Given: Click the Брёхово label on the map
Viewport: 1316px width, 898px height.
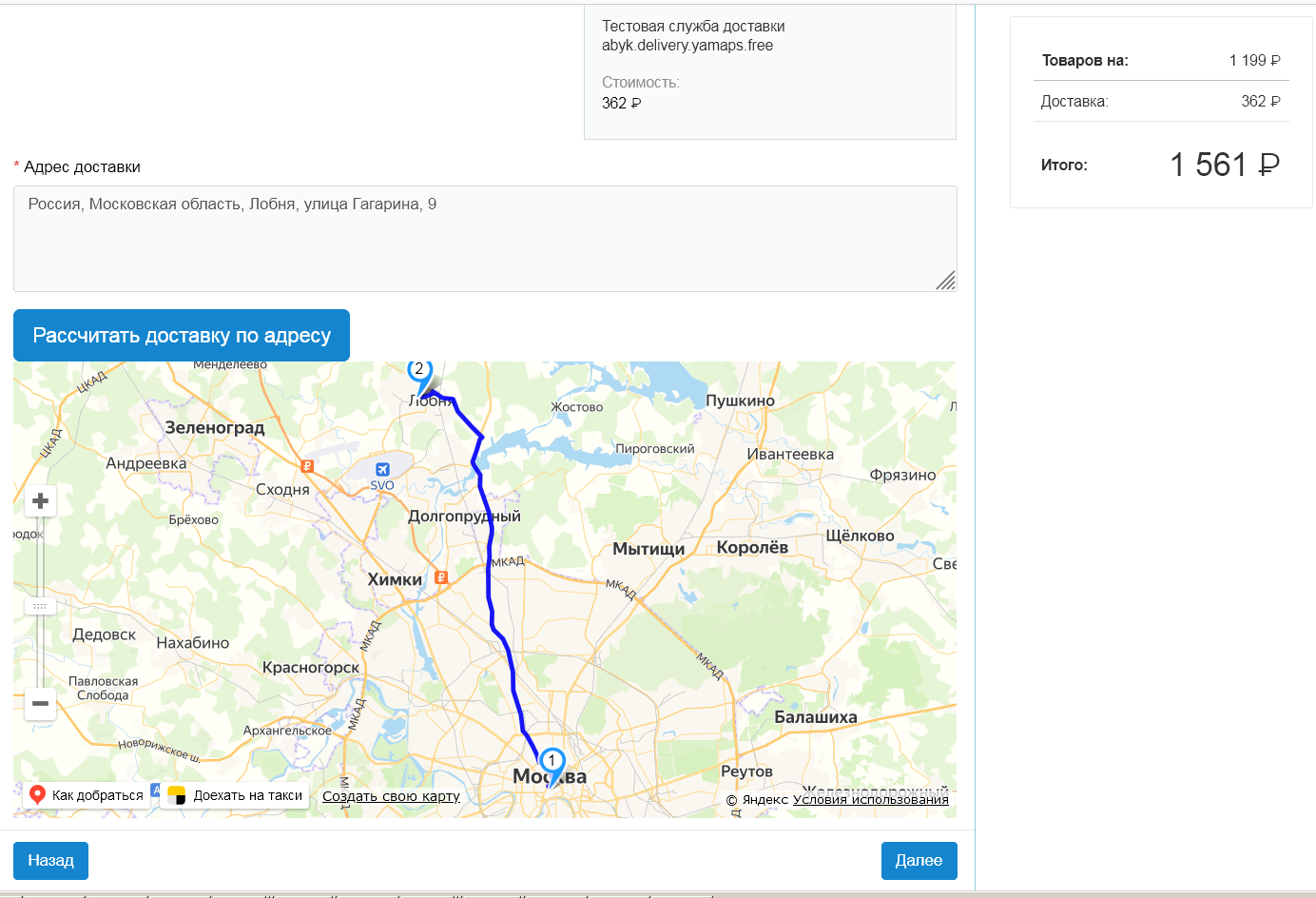Looking at the screenshot, I should 194,519.
